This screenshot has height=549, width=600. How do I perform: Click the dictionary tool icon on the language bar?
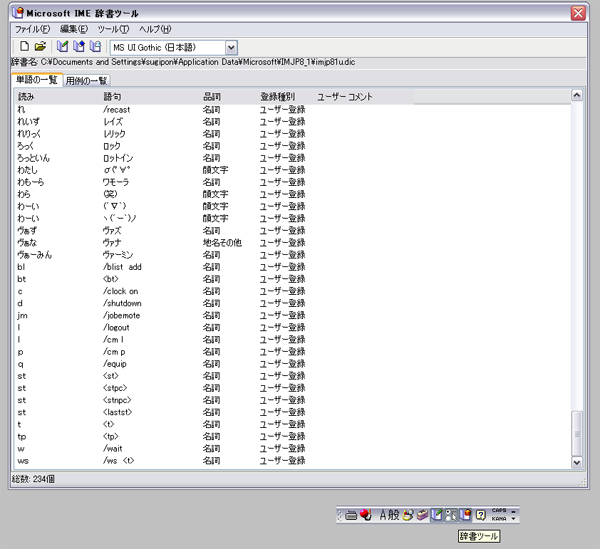tap(466, 515)
